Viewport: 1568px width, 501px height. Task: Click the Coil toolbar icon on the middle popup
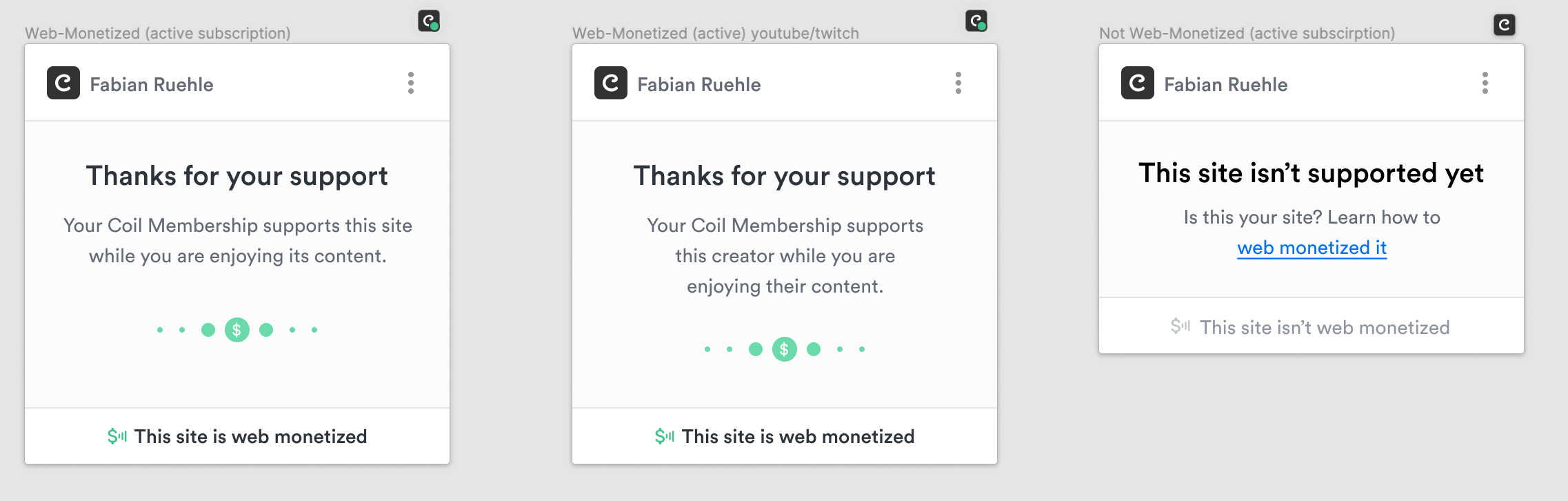975,21
